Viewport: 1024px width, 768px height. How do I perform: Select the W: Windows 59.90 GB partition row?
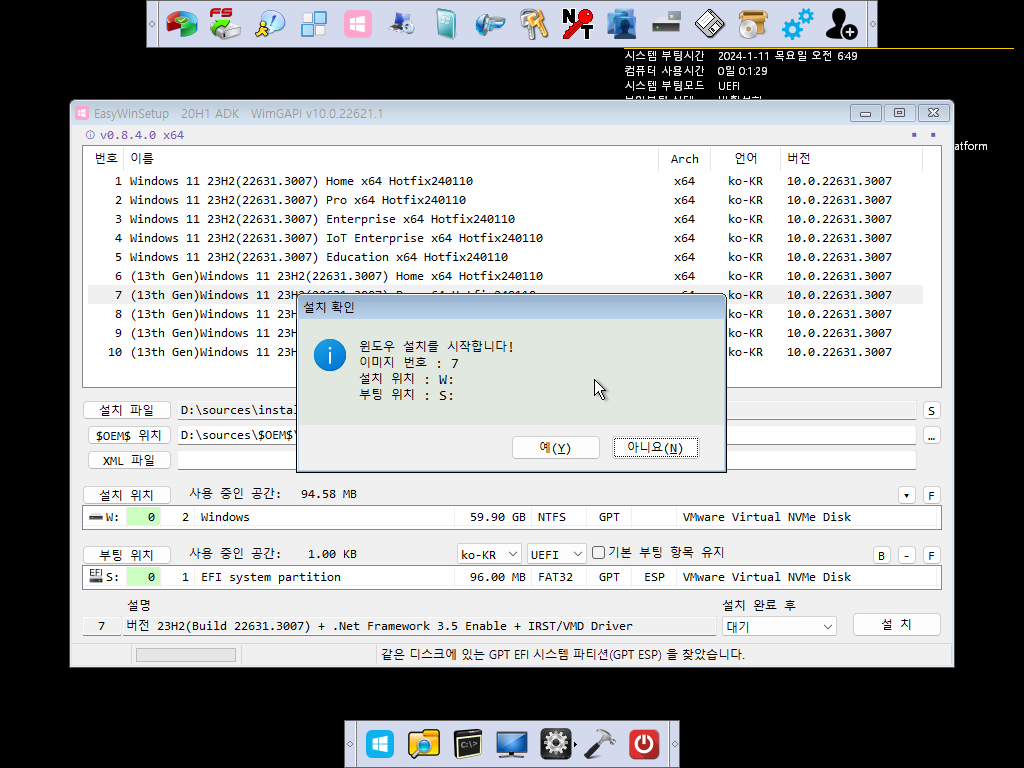click(x=512, y=517)
